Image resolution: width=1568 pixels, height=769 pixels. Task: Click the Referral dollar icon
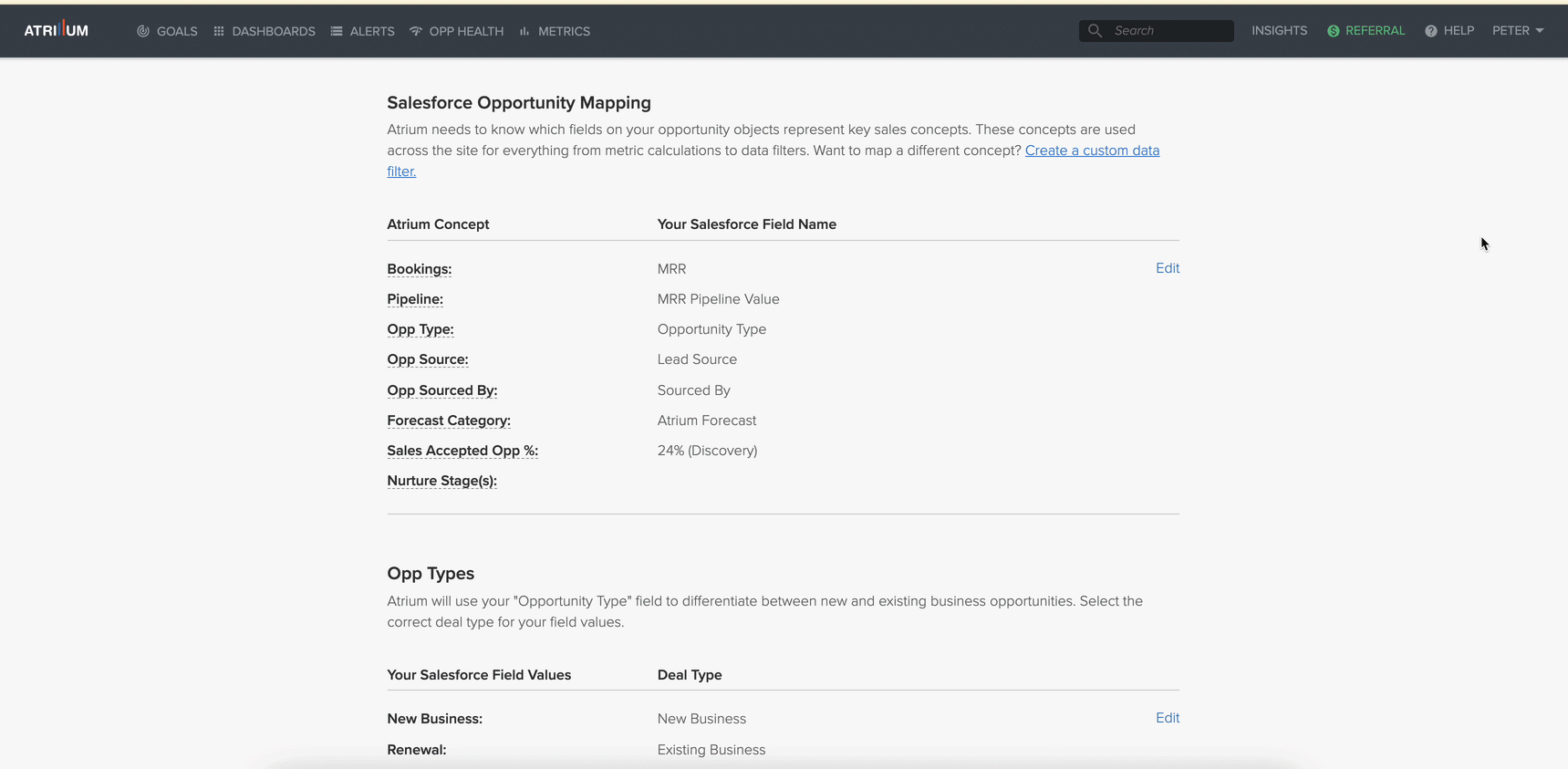(x=1334, y=31)
